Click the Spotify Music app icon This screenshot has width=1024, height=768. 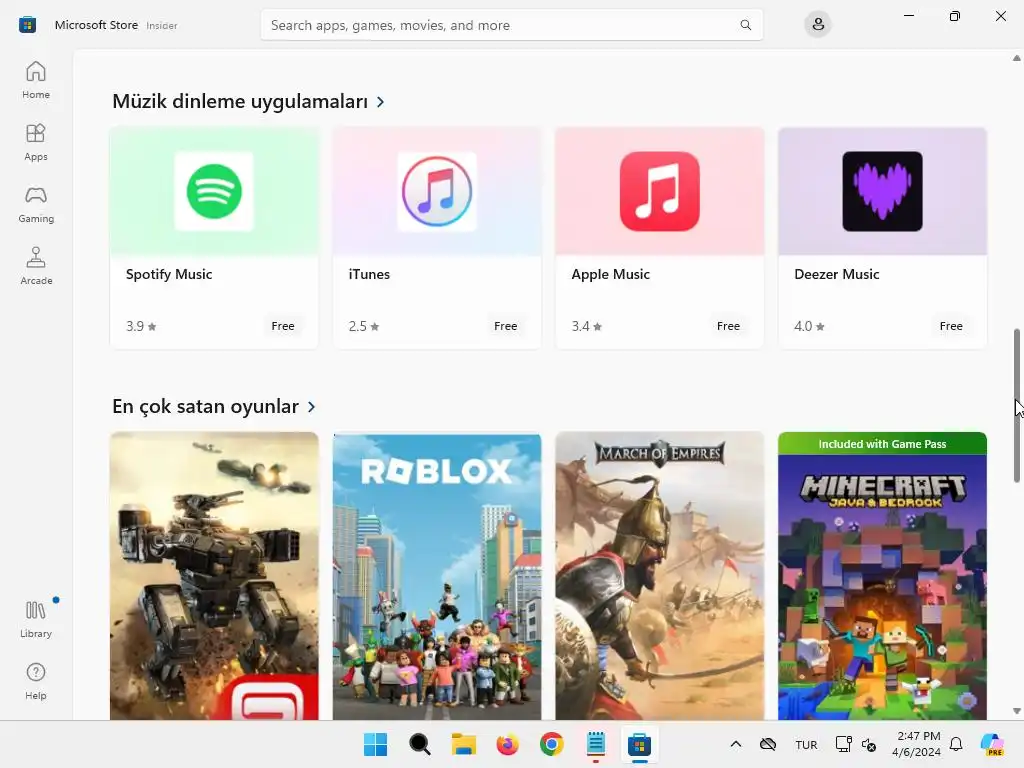(214, 191)
